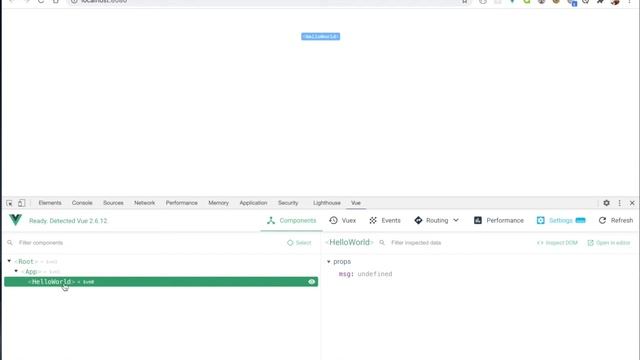This screenshot has height=360, width=640.
Task: Select the App component row
Action: click(161, 271)
